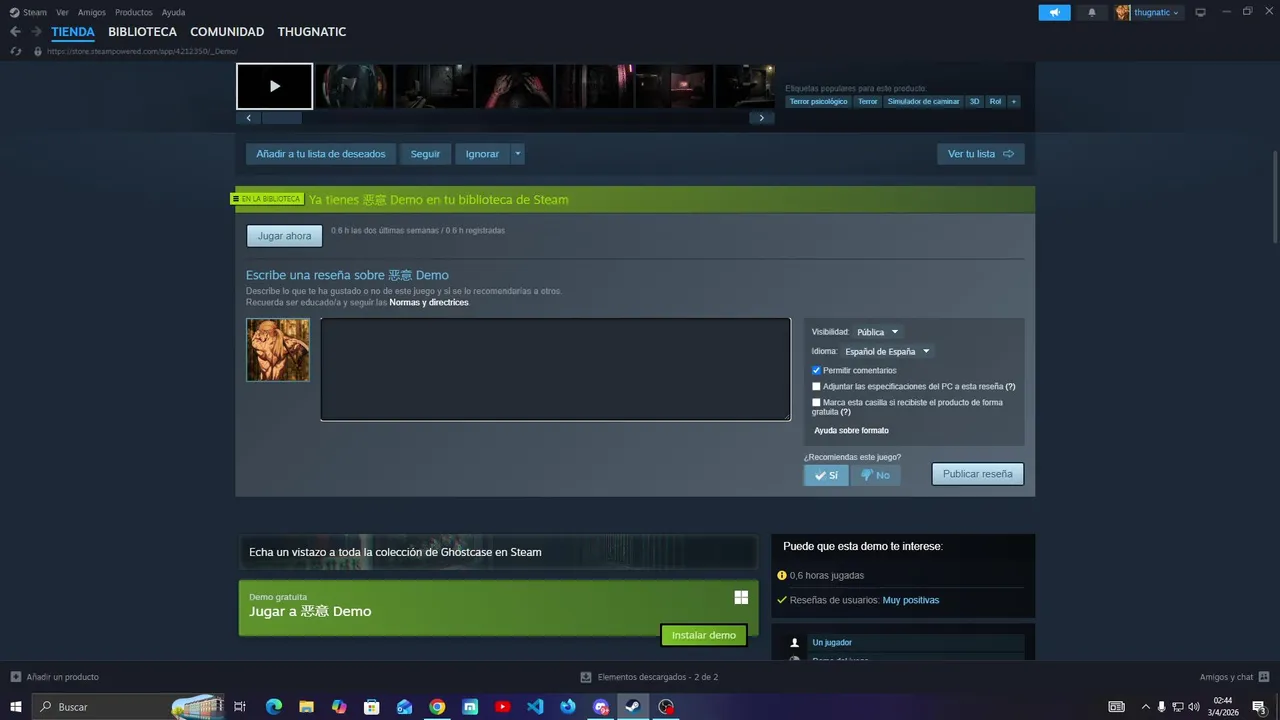The height and width of the screenshot is (720, 1280).
Task: Click the Steam taskbar icon
Action: coord(632,707)
